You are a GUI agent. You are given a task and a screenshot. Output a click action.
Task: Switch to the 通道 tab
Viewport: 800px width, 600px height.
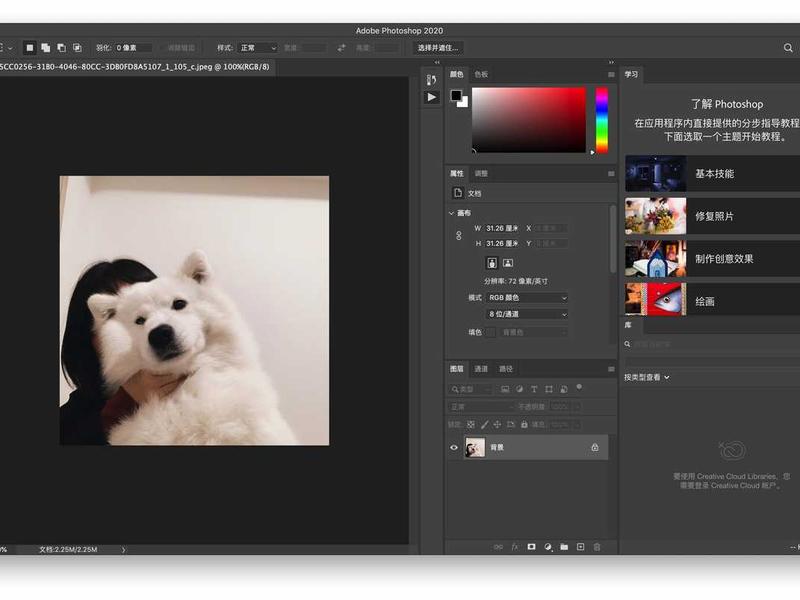pyautogui.click(x=481, y=369)
